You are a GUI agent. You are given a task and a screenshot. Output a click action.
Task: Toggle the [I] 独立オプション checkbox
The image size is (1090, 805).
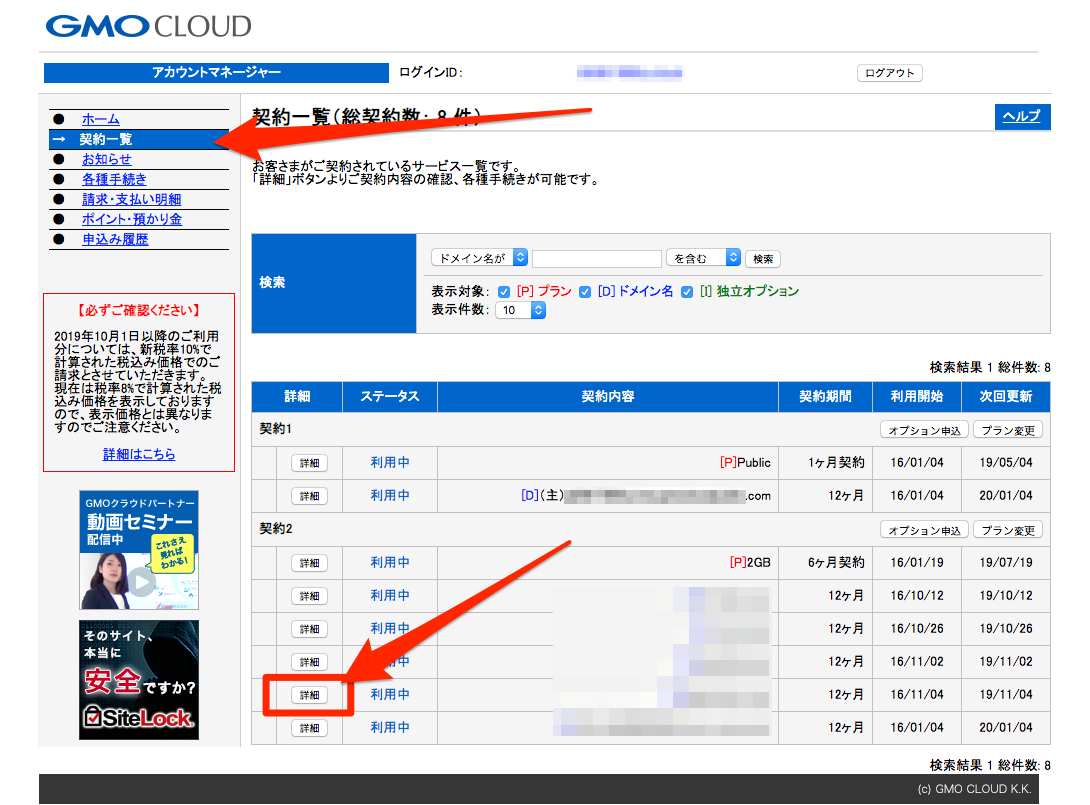tap(687, 292)
